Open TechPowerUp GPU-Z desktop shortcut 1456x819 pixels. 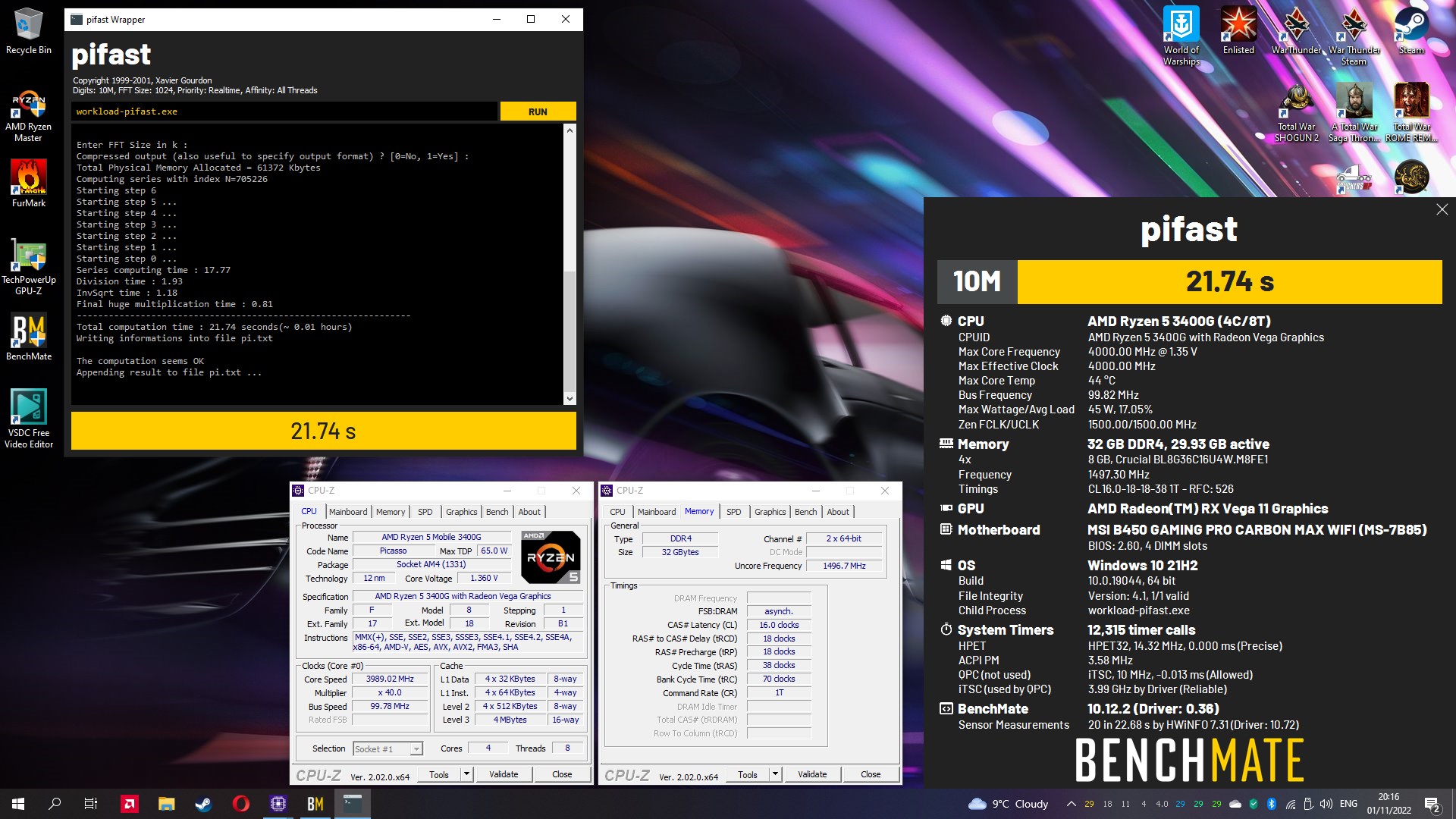click(x=28, y=267)
